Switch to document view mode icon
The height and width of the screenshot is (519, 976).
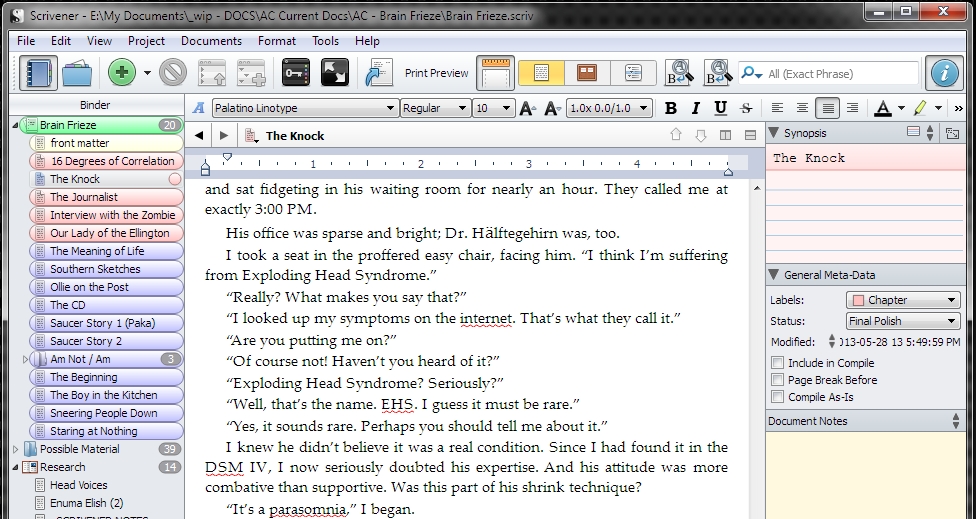[x=541, y=73]
